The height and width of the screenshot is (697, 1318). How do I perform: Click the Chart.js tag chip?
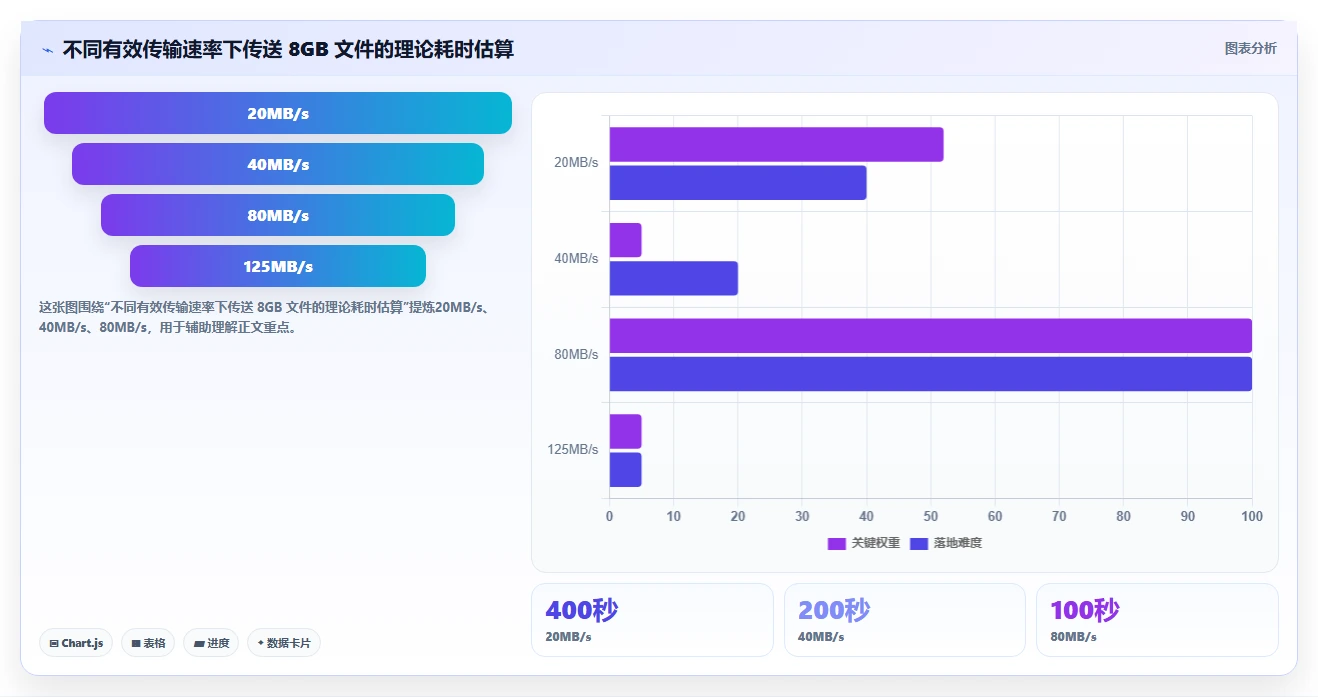point(76,643)
